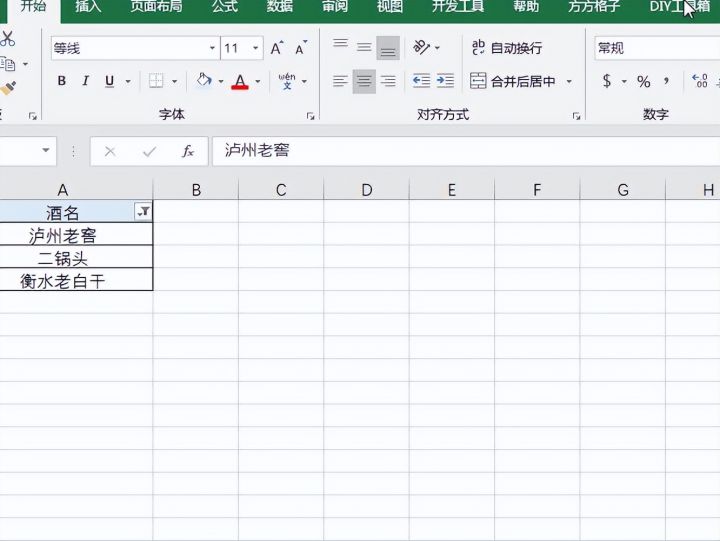The width and height of the screenshot is (720, 541).
Task: Click the text orientation icon
Action: pyautogui.click(x=421, y=47)
